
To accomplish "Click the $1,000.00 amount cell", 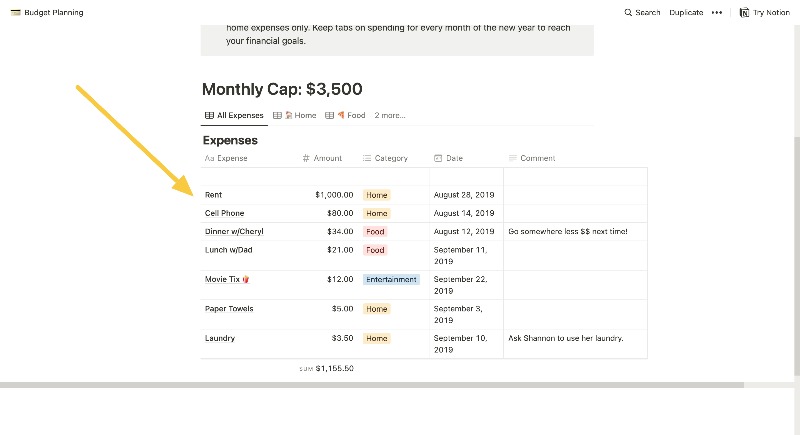I will pos(334,195).
